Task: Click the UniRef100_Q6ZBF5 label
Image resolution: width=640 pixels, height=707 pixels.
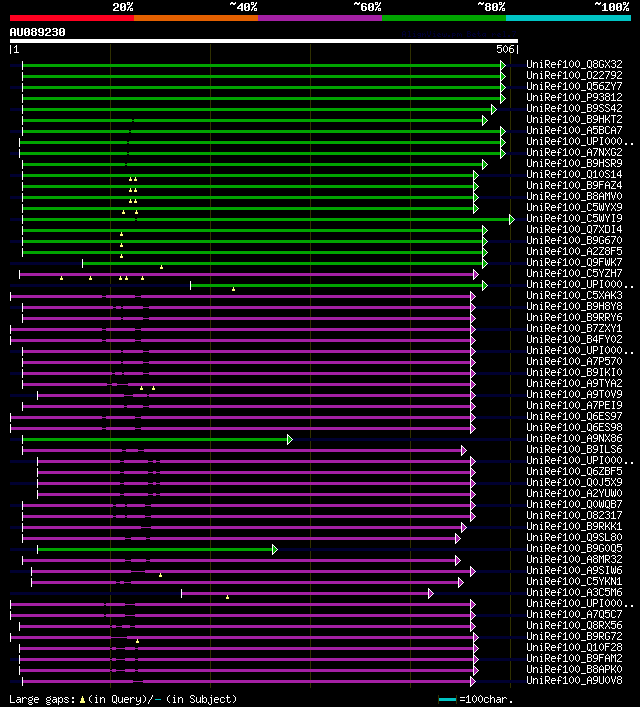Action: [x=574, y=471]
